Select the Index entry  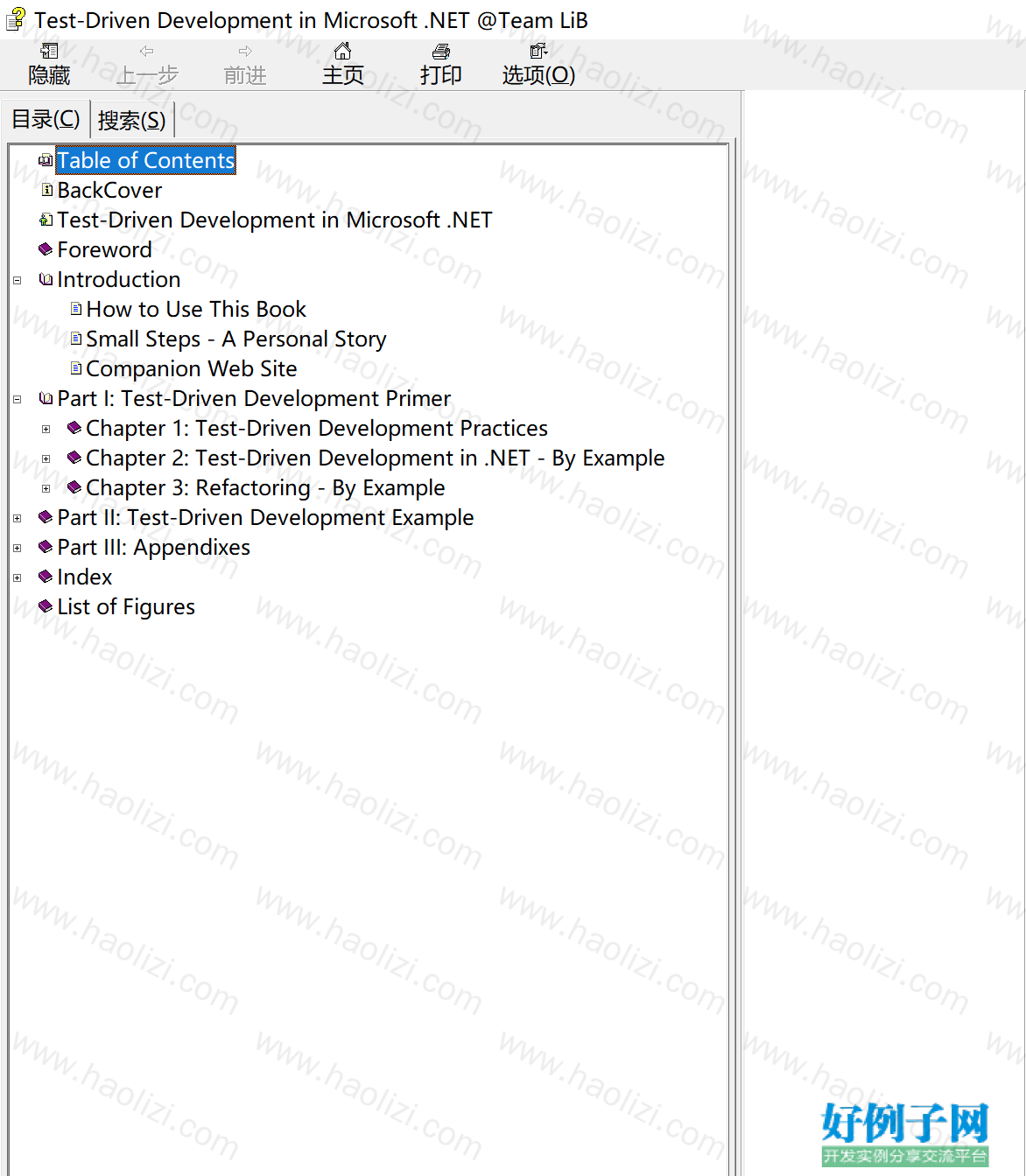coord(85,577)
